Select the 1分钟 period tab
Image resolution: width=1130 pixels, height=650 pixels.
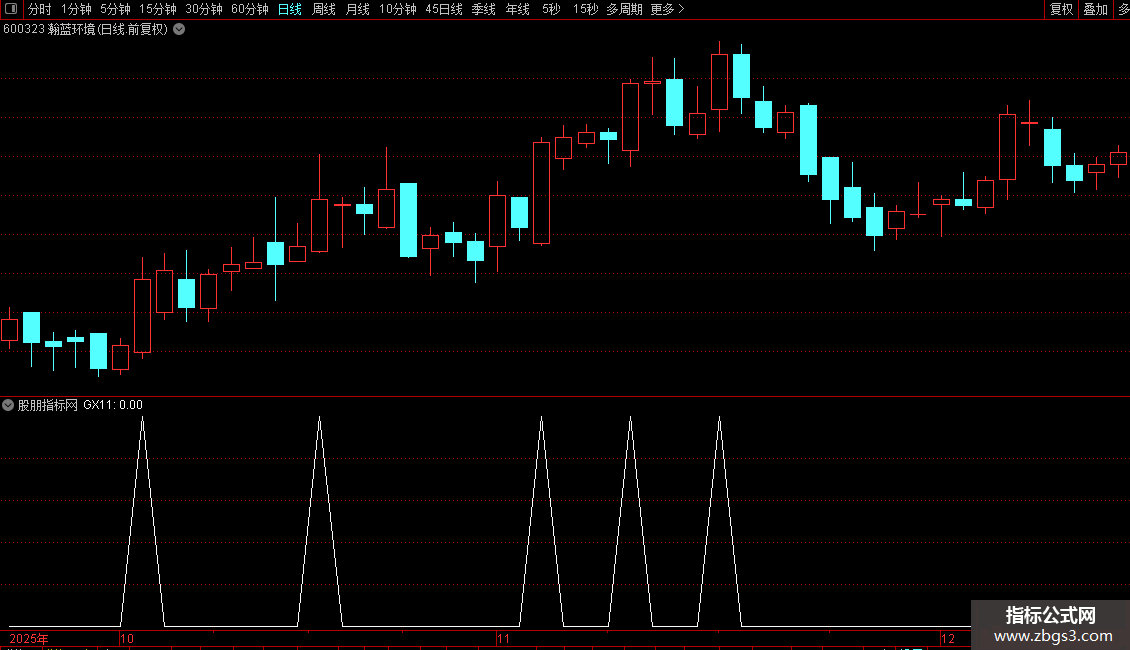point(76,9)
